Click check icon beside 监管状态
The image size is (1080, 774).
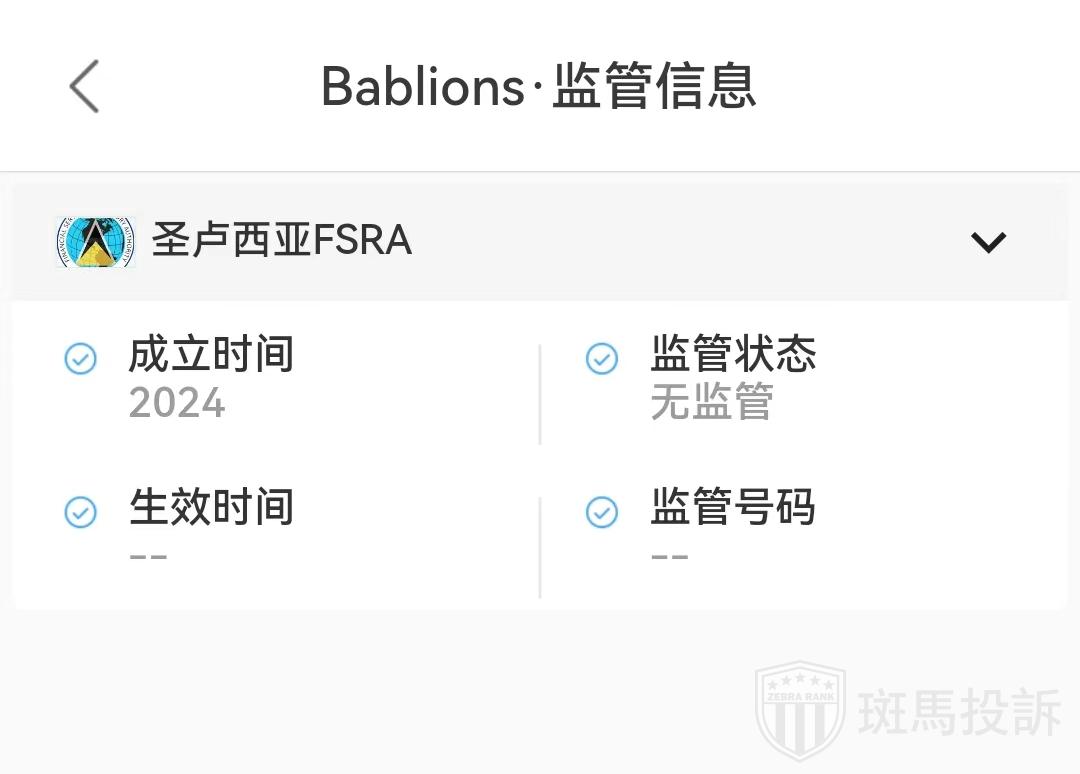pyautogui.click(x=602, y=358)
